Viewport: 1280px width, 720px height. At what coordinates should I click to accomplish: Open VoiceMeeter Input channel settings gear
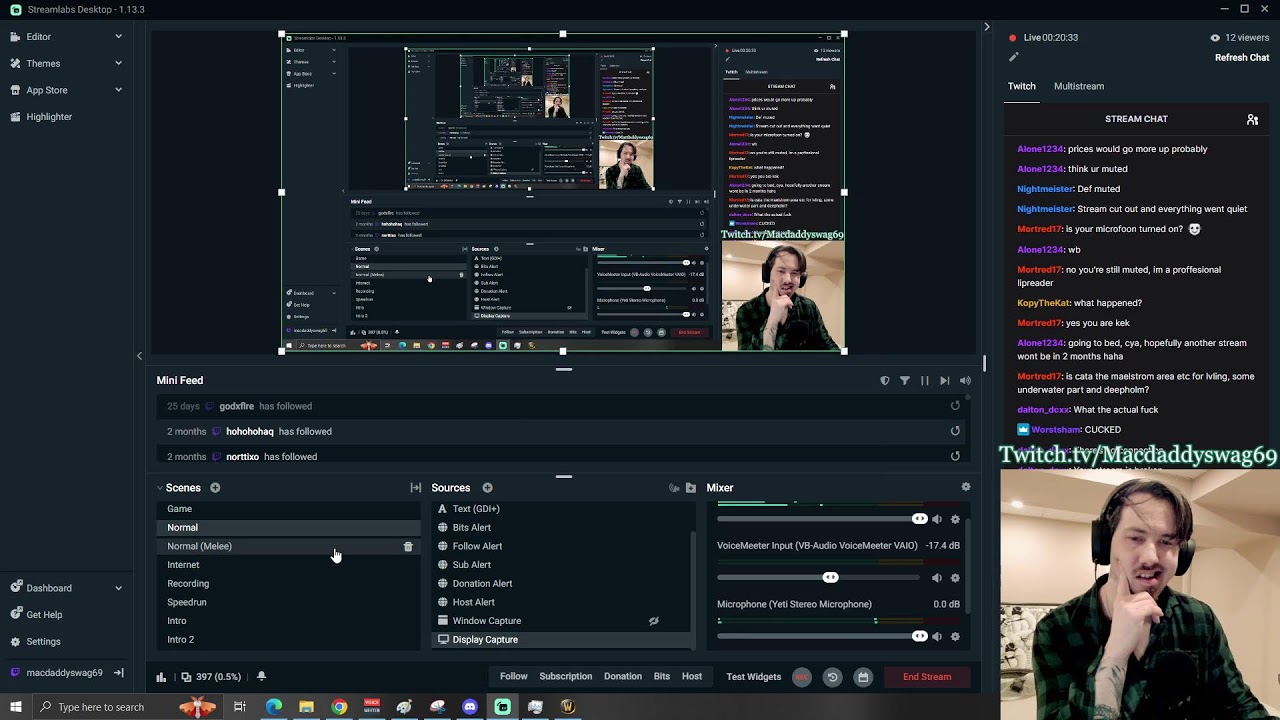955,578
